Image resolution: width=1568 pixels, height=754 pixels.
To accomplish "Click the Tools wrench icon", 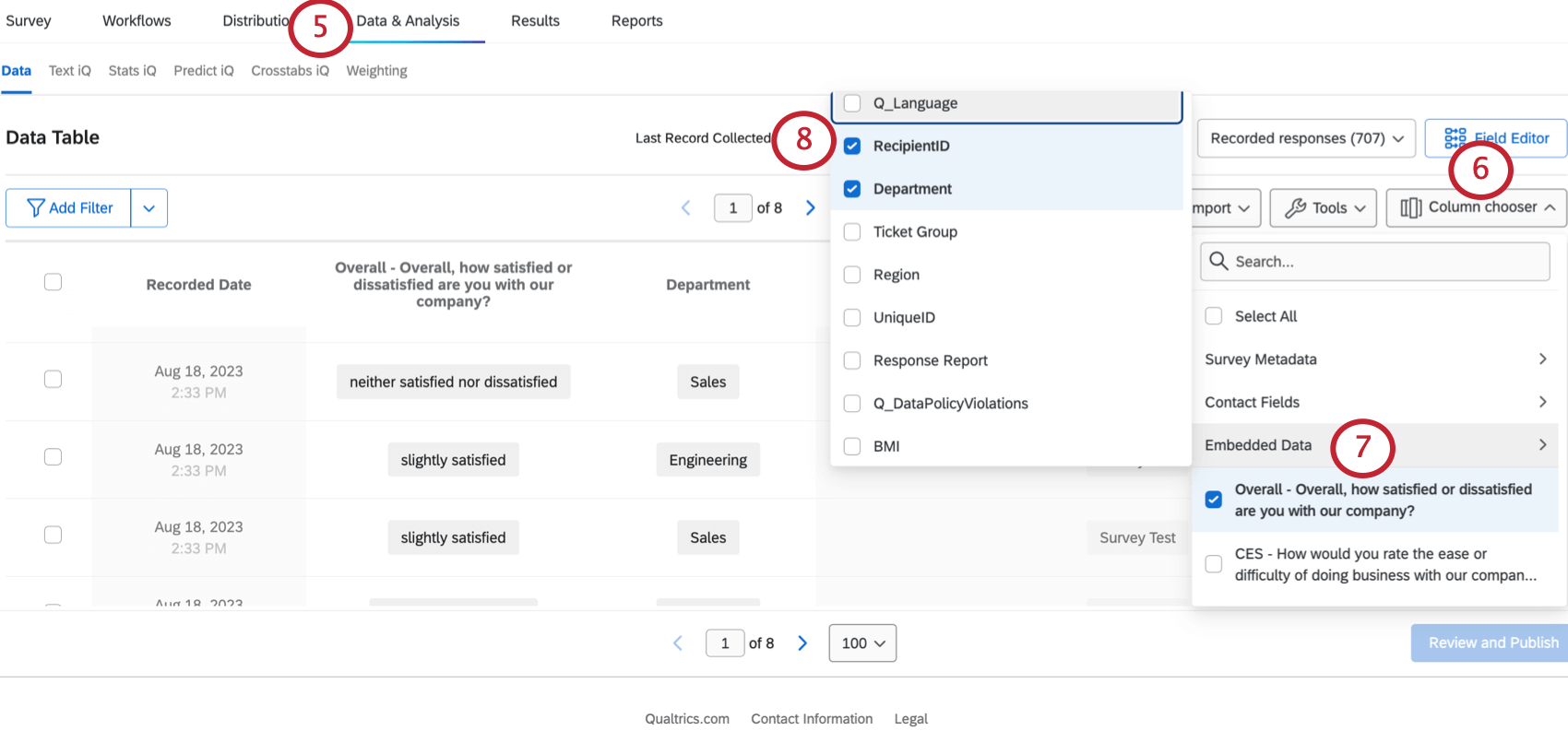I will tap(1295, 208).
